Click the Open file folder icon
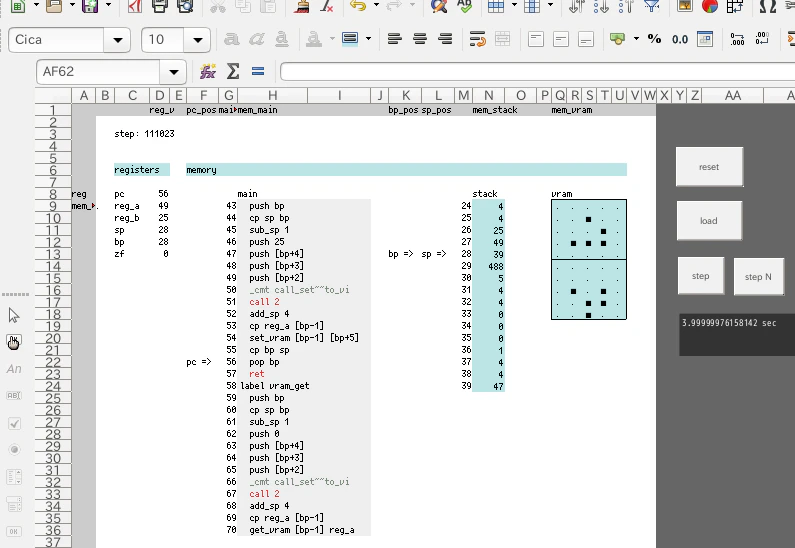The height and width of the screenshot is (548, 795). pyautogui.click(x=54, y=6)
